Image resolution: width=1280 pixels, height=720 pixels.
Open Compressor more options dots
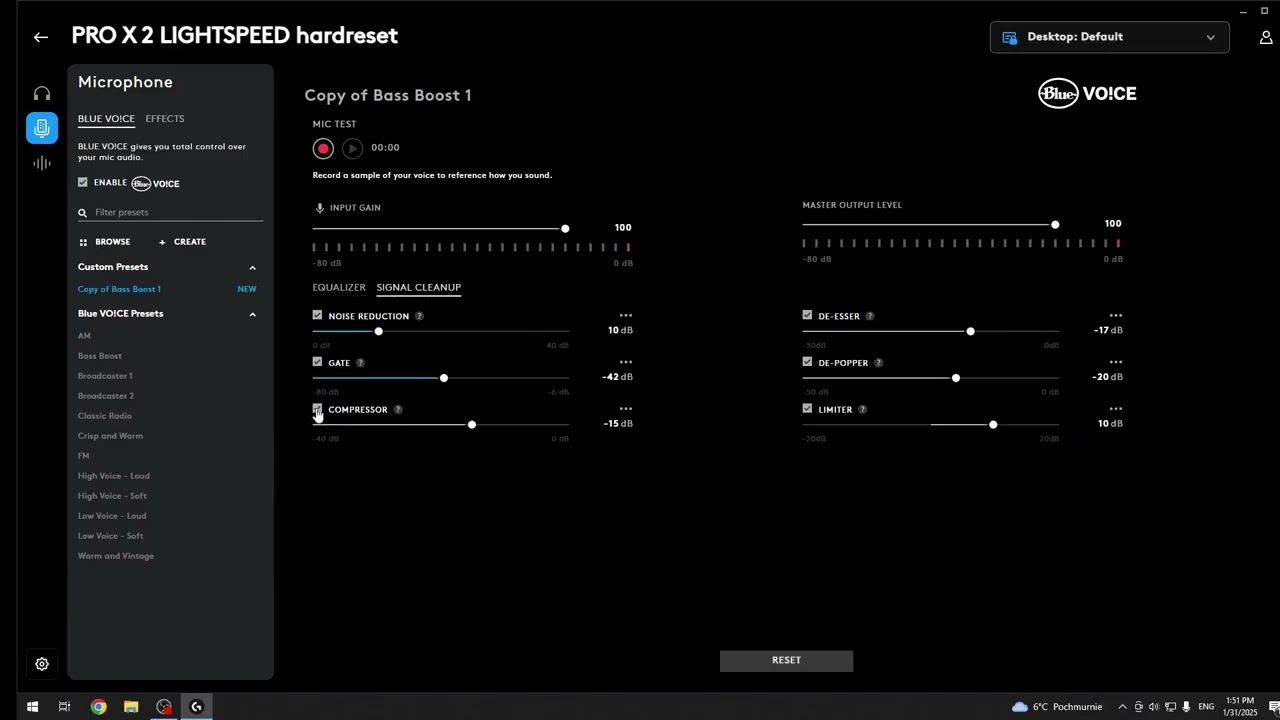point(626,408)
